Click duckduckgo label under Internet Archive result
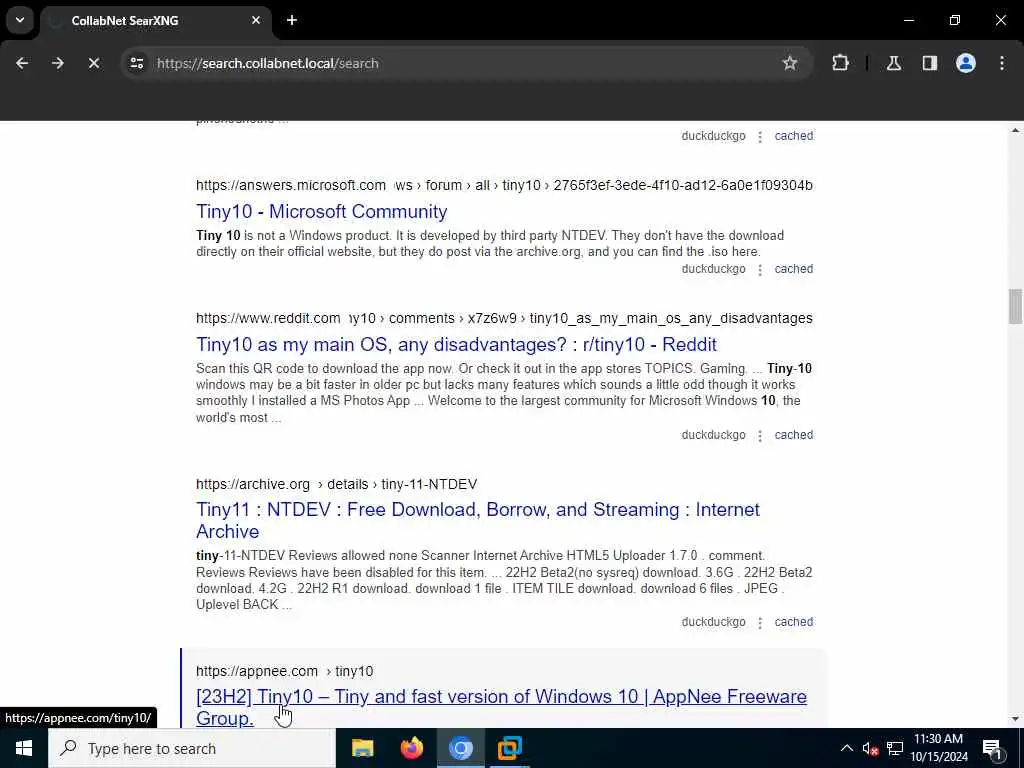The width and height of the screenshot is (1024, 768). click(713, 622)
